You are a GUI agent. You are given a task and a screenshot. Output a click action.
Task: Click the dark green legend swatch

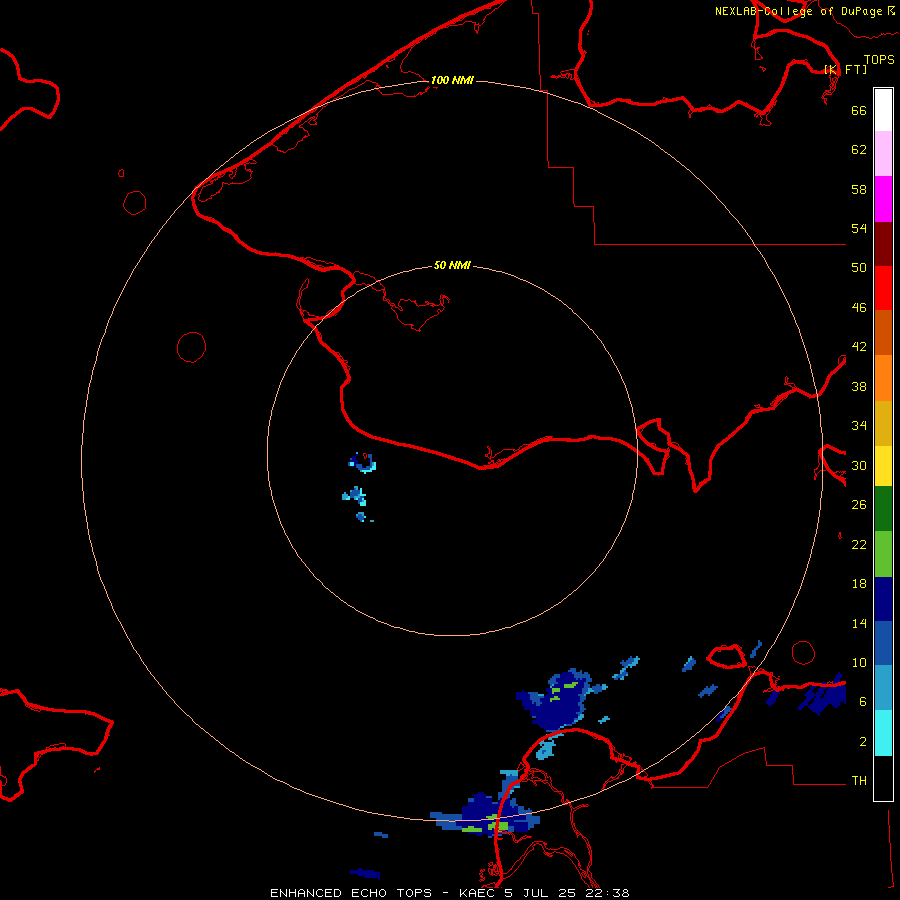(883, 509)
